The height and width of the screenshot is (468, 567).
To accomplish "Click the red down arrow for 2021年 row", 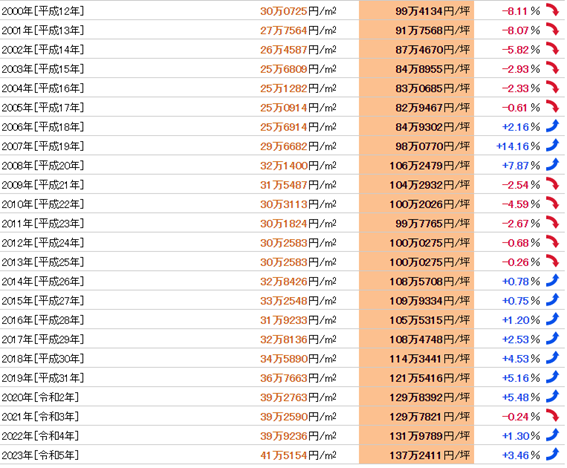I will tap(552, 416).
